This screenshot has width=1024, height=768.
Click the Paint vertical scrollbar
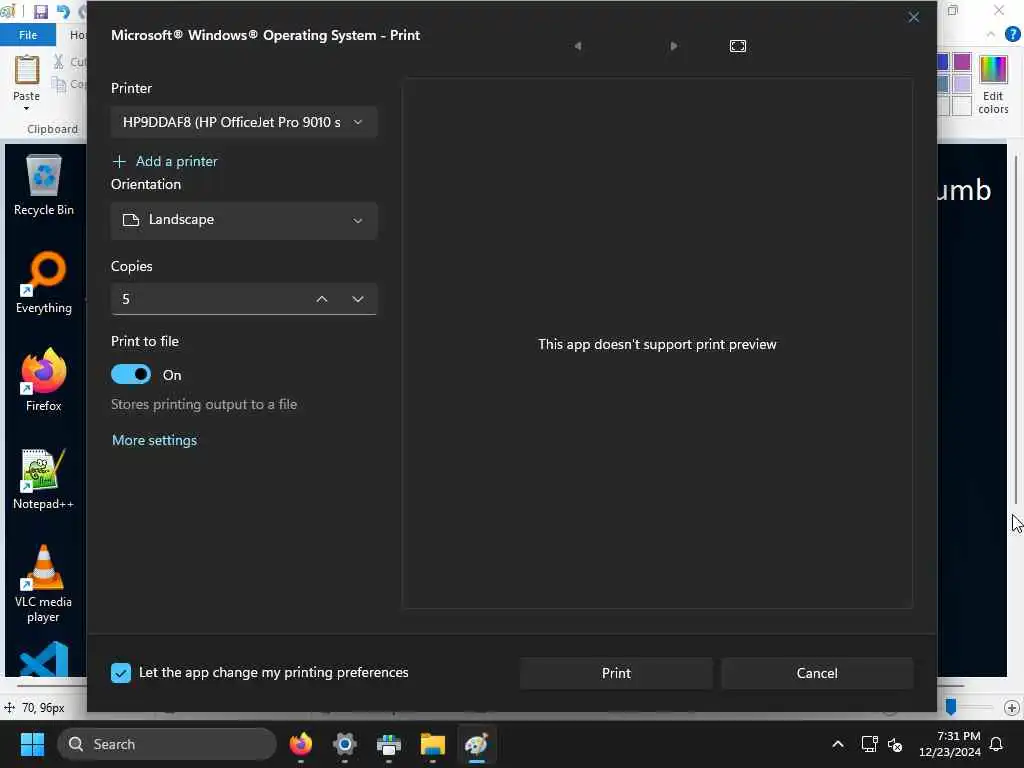1016,330
